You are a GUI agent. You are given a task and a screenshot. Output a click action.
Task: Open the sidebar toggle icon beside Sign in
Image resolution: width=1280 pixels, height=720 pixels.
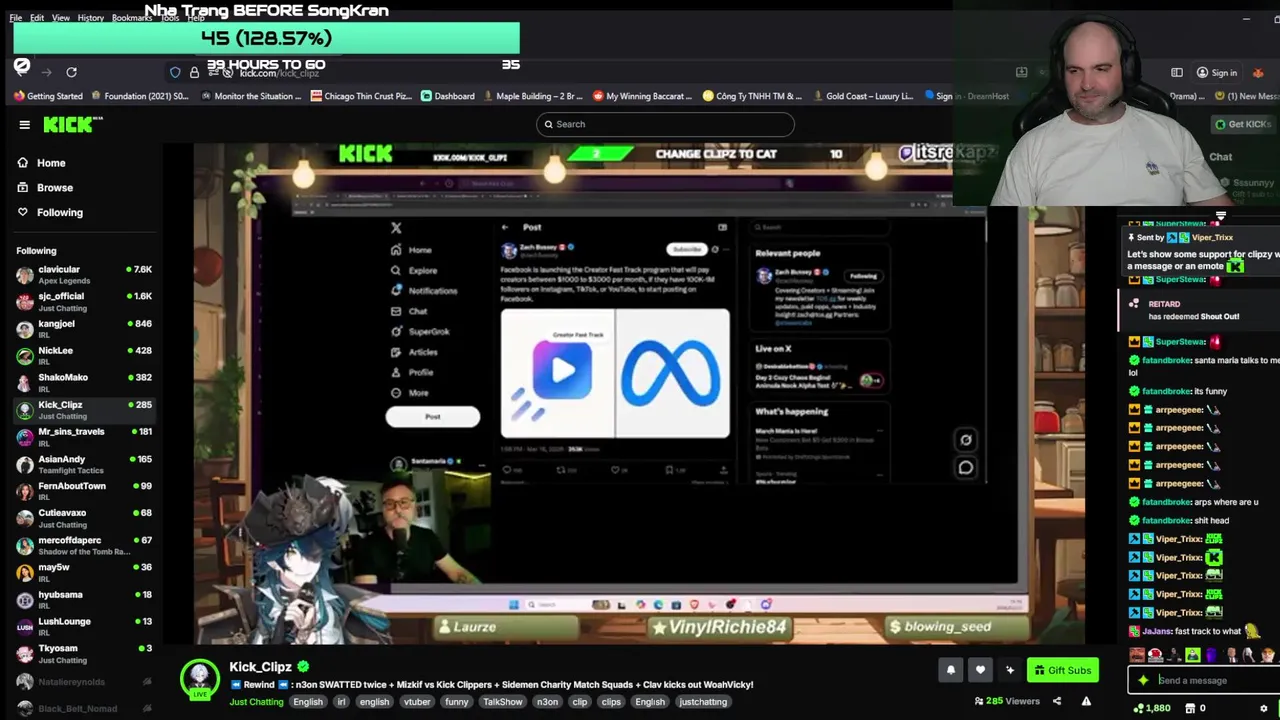coord(1177,72)
